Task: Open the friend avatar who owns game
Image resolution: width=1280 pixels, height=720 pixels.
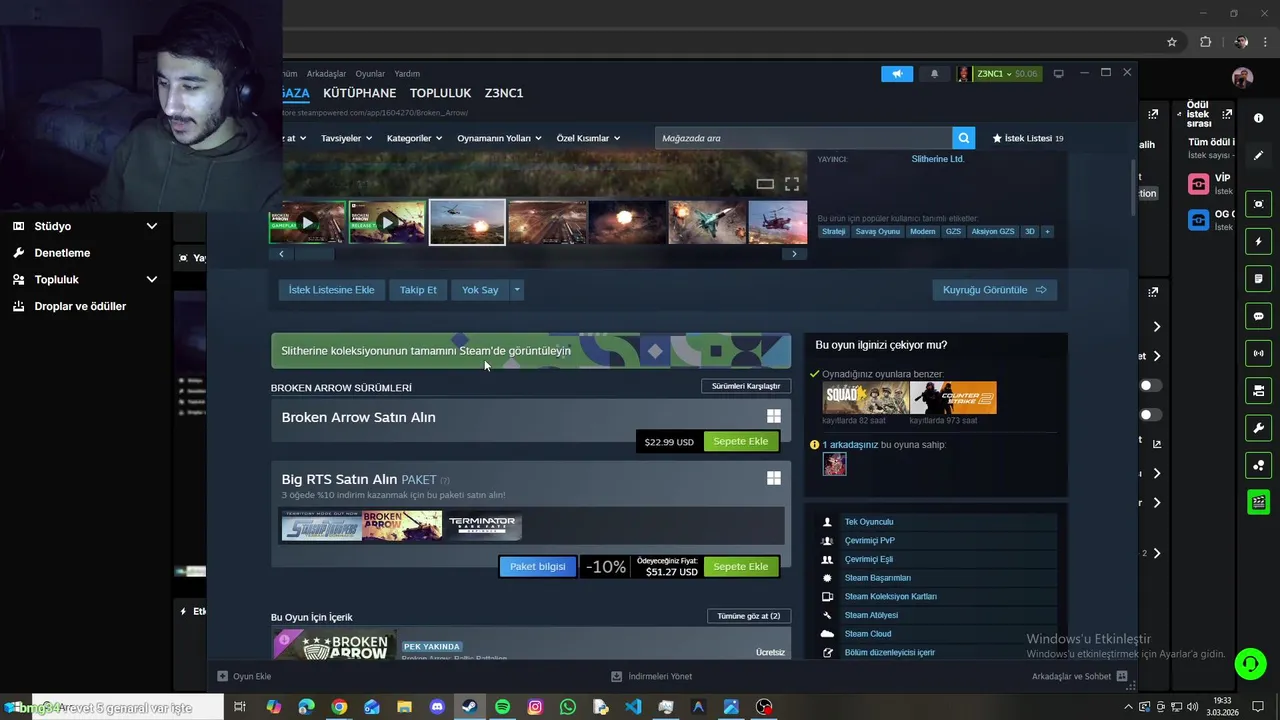Action: click(835, 464)
